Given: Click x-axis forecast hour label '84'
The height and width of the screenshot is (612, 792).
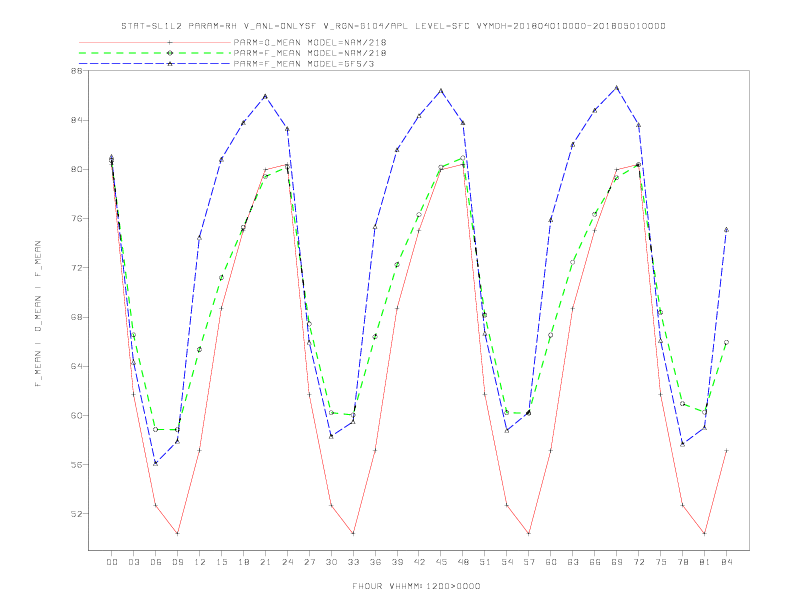Looking at the screenshot, I should [727, 562].
